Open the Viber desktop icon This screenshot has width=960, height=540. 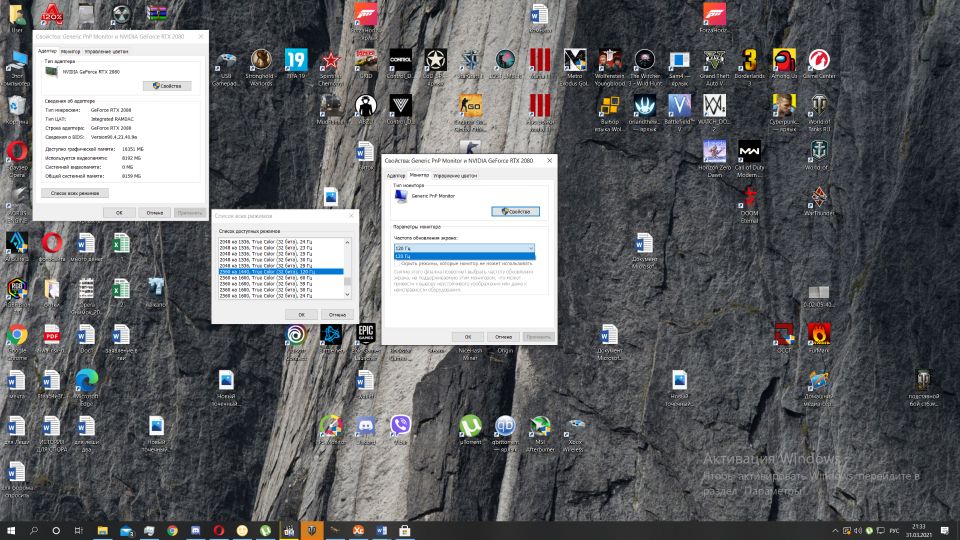point(400,426)
